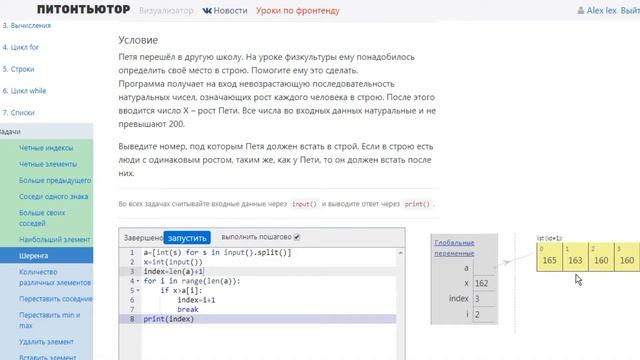Open the task Переставить min и max

pyautogui.click(x=49, y=320)
